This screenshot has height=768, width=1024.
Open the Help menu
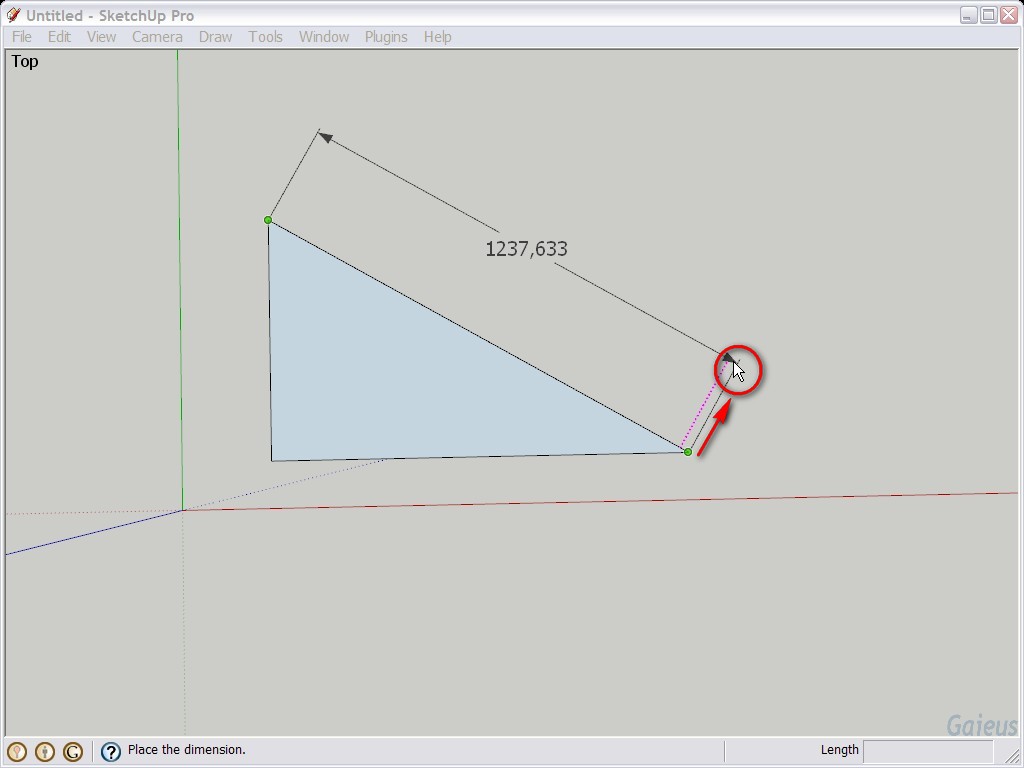click(437, 37)
